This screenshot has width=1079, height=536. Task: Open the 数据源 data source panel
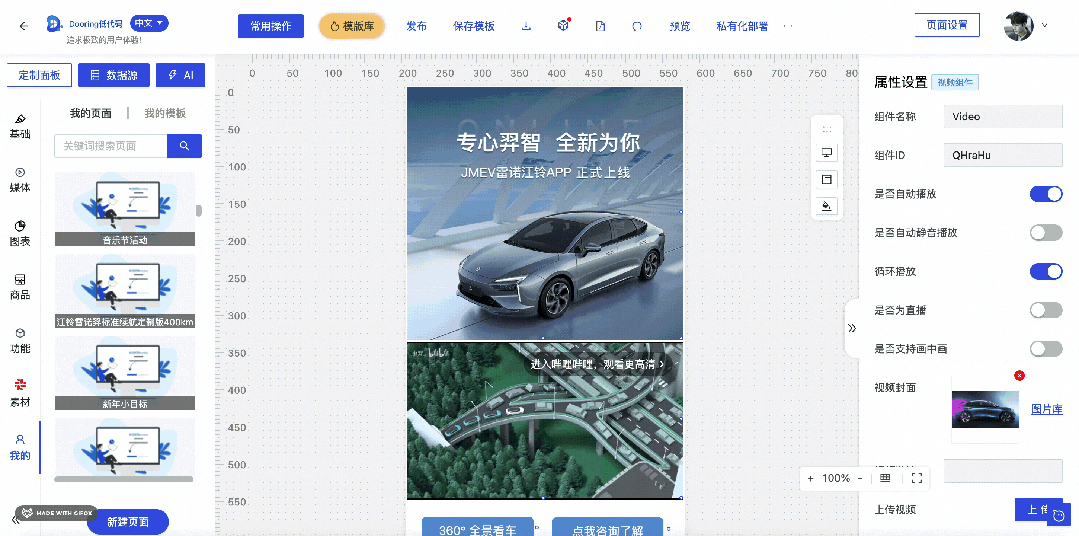pyautogui.click(x=114, y=75)
